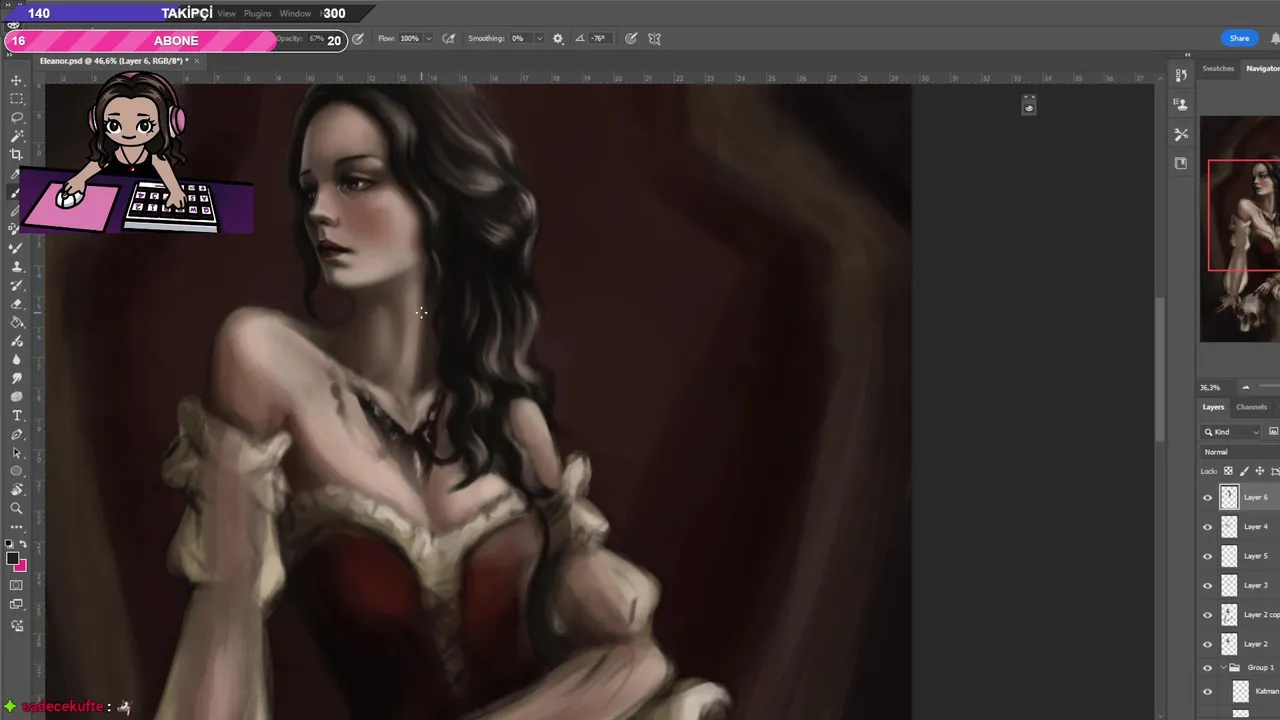
Task: Click the pink background color swatch
Action: 21,566
